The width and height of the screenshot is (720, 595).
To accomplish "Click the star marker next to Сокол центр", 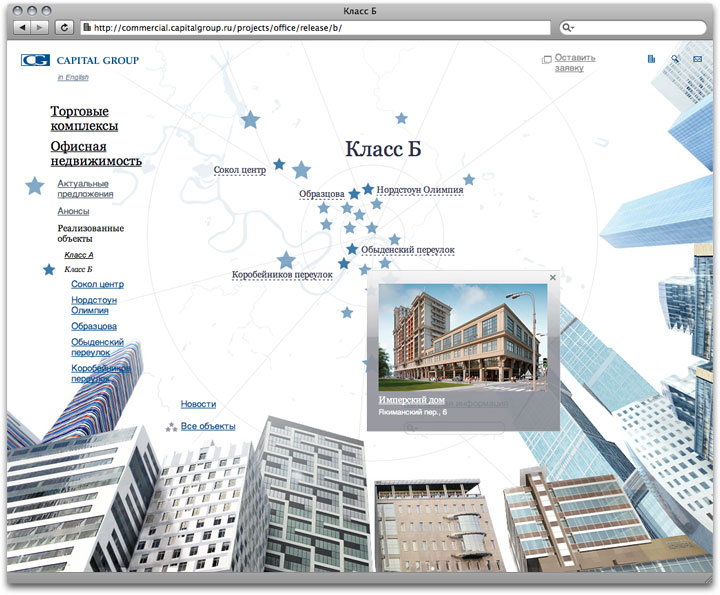I will [279, 164].
